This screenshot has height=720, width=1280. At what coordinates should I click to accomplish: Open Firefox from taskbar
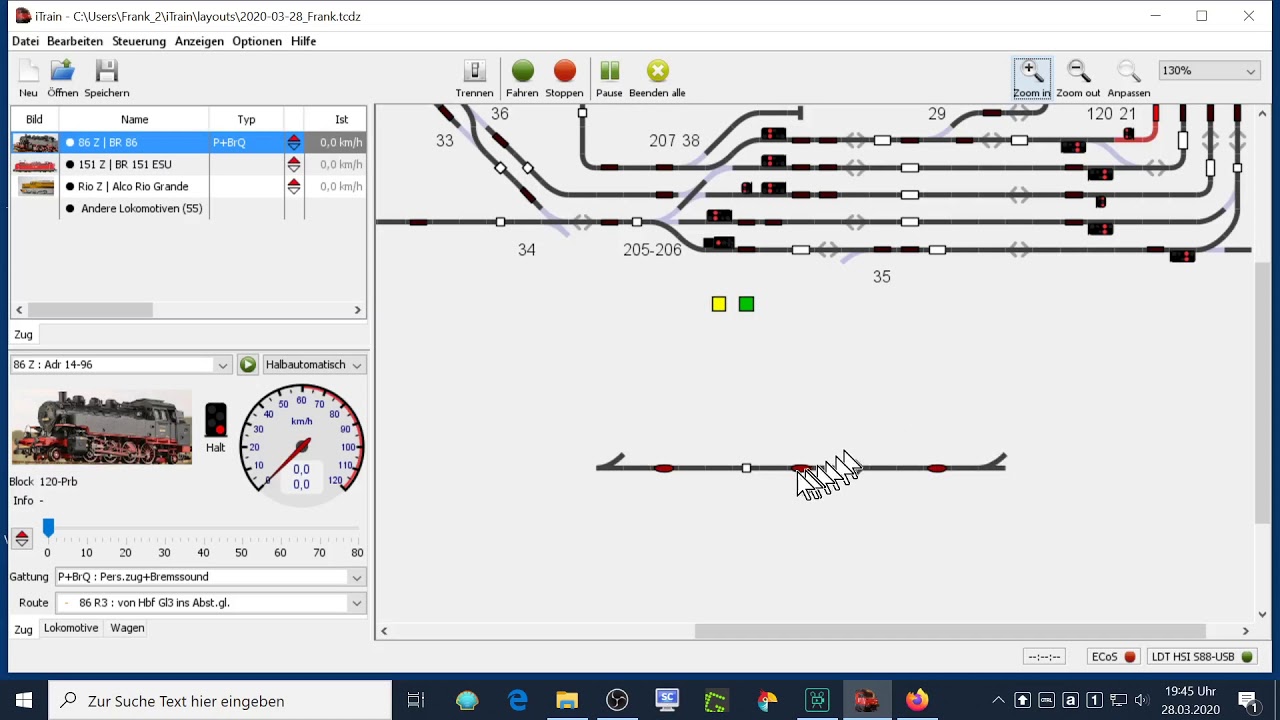pos(917,700)
